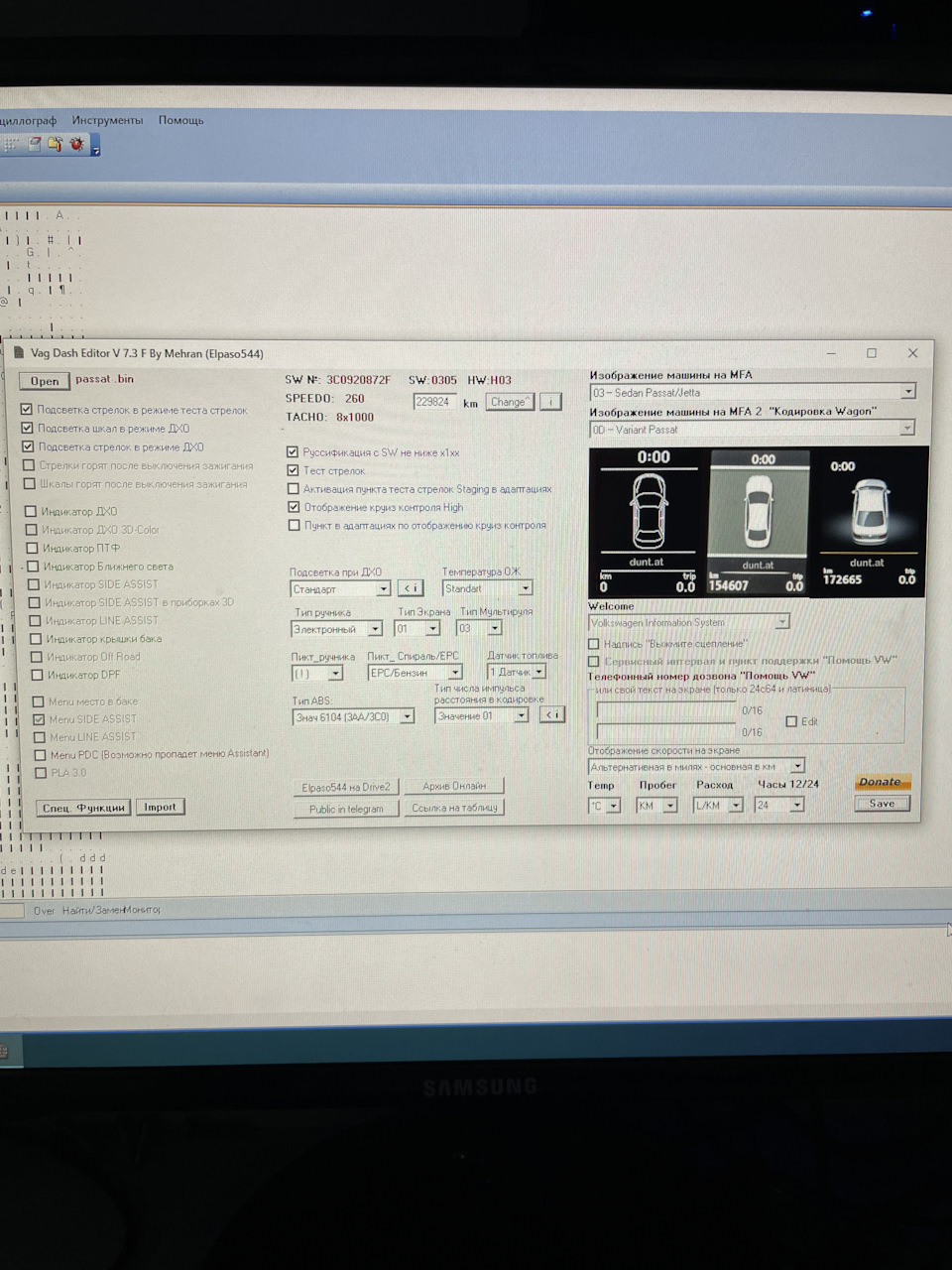Select the white sedan MFA image showing 154607
The width and height of the screenshot is (952, 1270).
[759, 523]
